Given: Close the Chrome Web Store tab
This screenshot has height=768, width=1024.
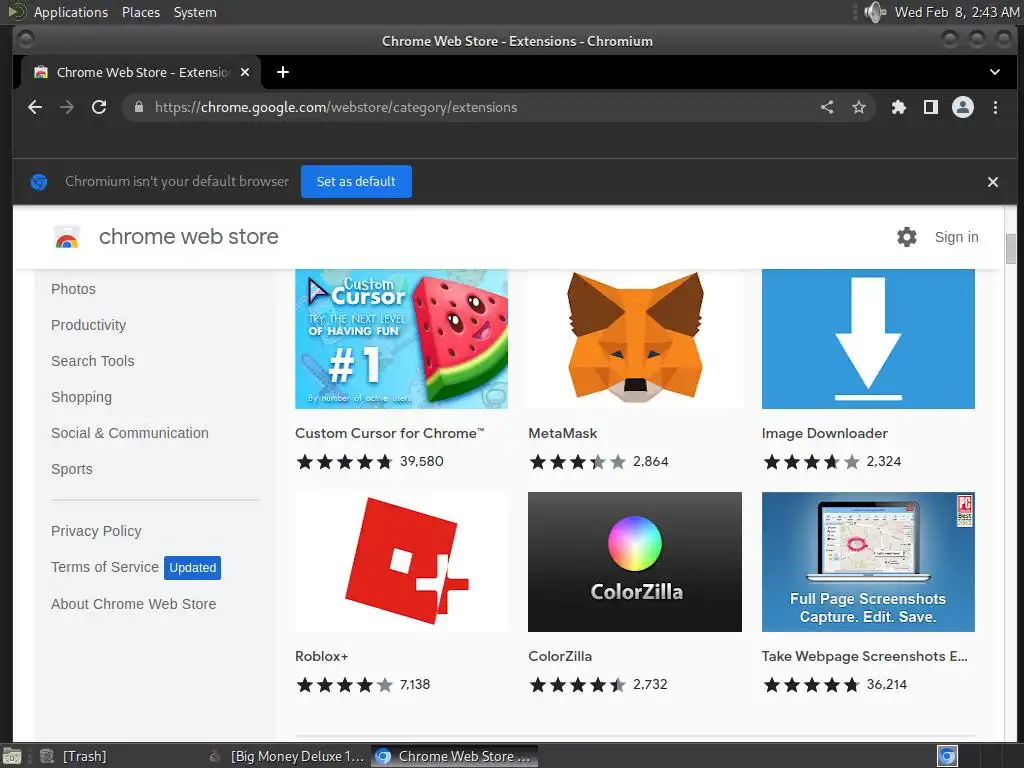Looking at the screenshot, I should [x=245, y=72].
